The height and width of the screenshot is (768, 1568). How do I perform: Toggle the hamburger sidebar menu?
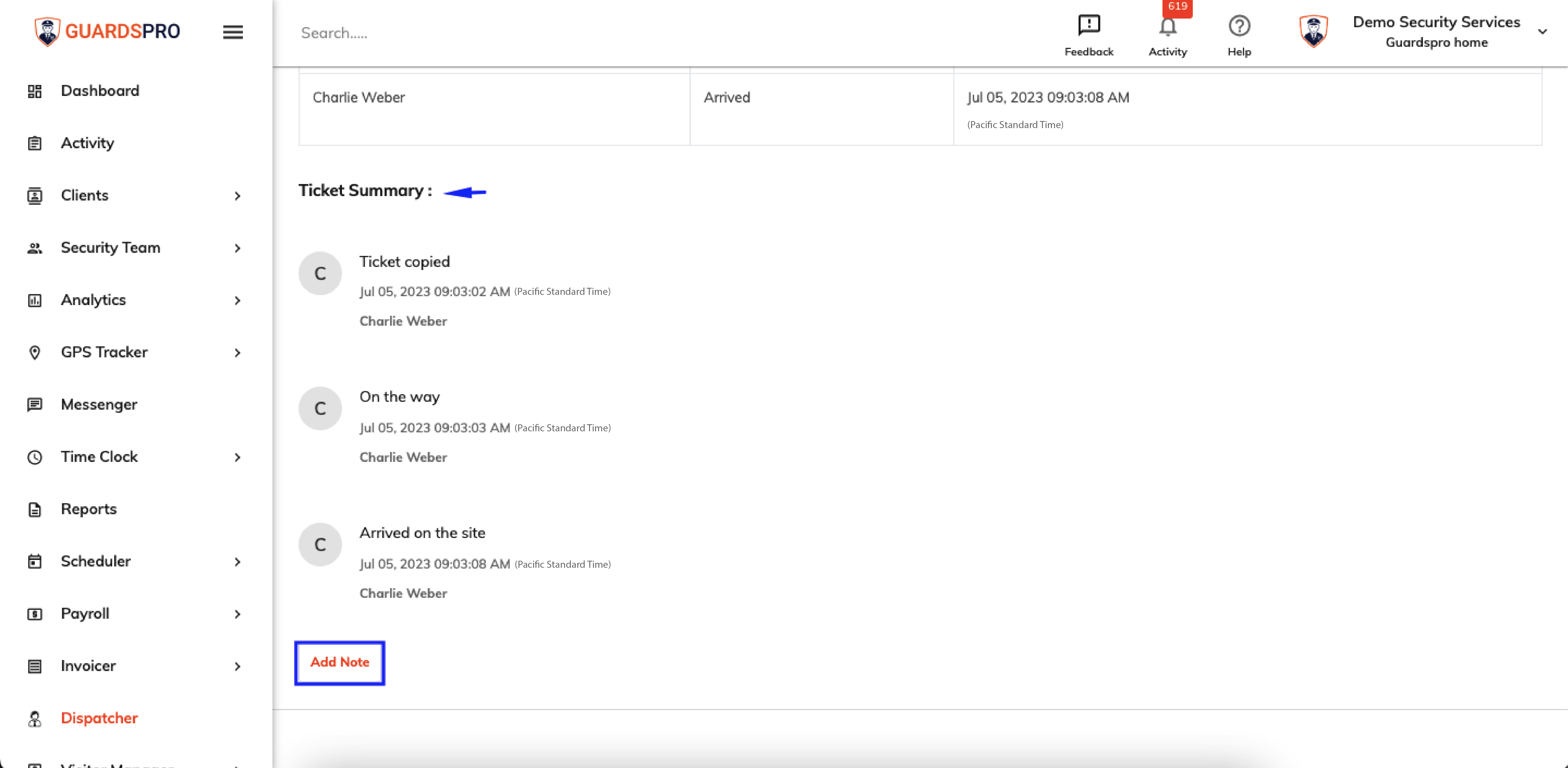point(232,32)
